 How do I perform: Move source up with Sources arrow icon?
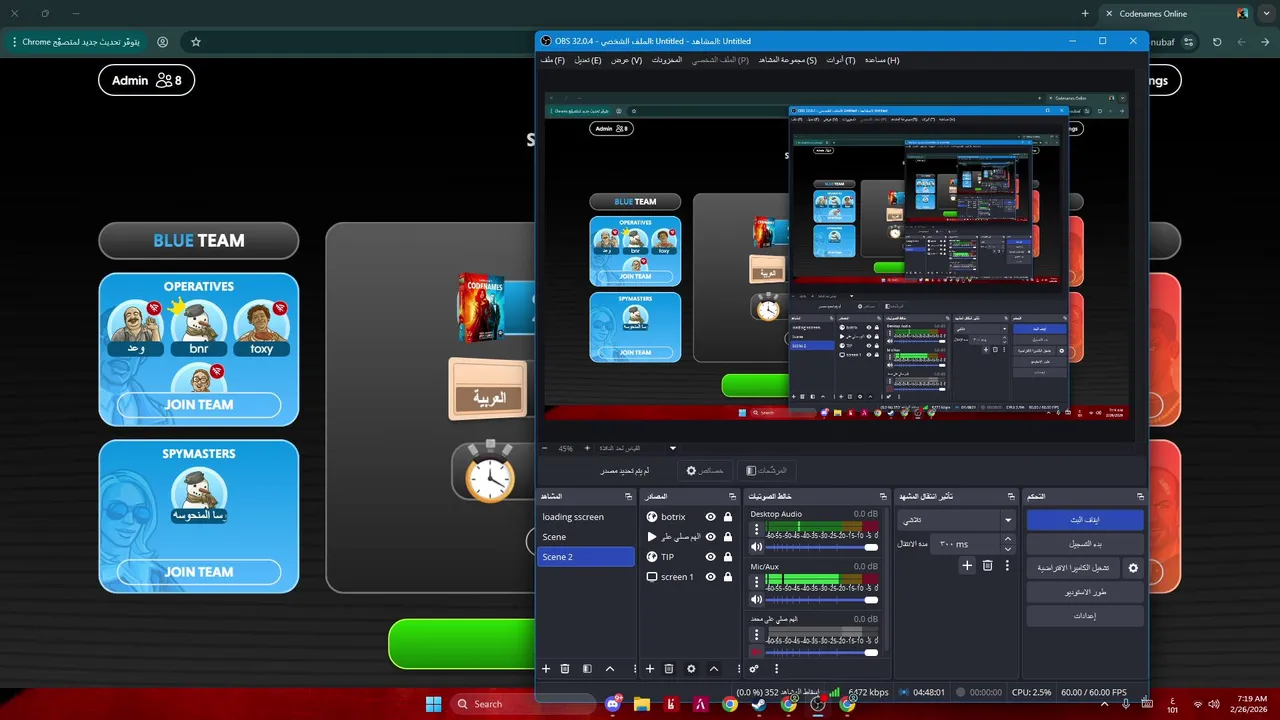pyautogui.click(x=714, y=668)
